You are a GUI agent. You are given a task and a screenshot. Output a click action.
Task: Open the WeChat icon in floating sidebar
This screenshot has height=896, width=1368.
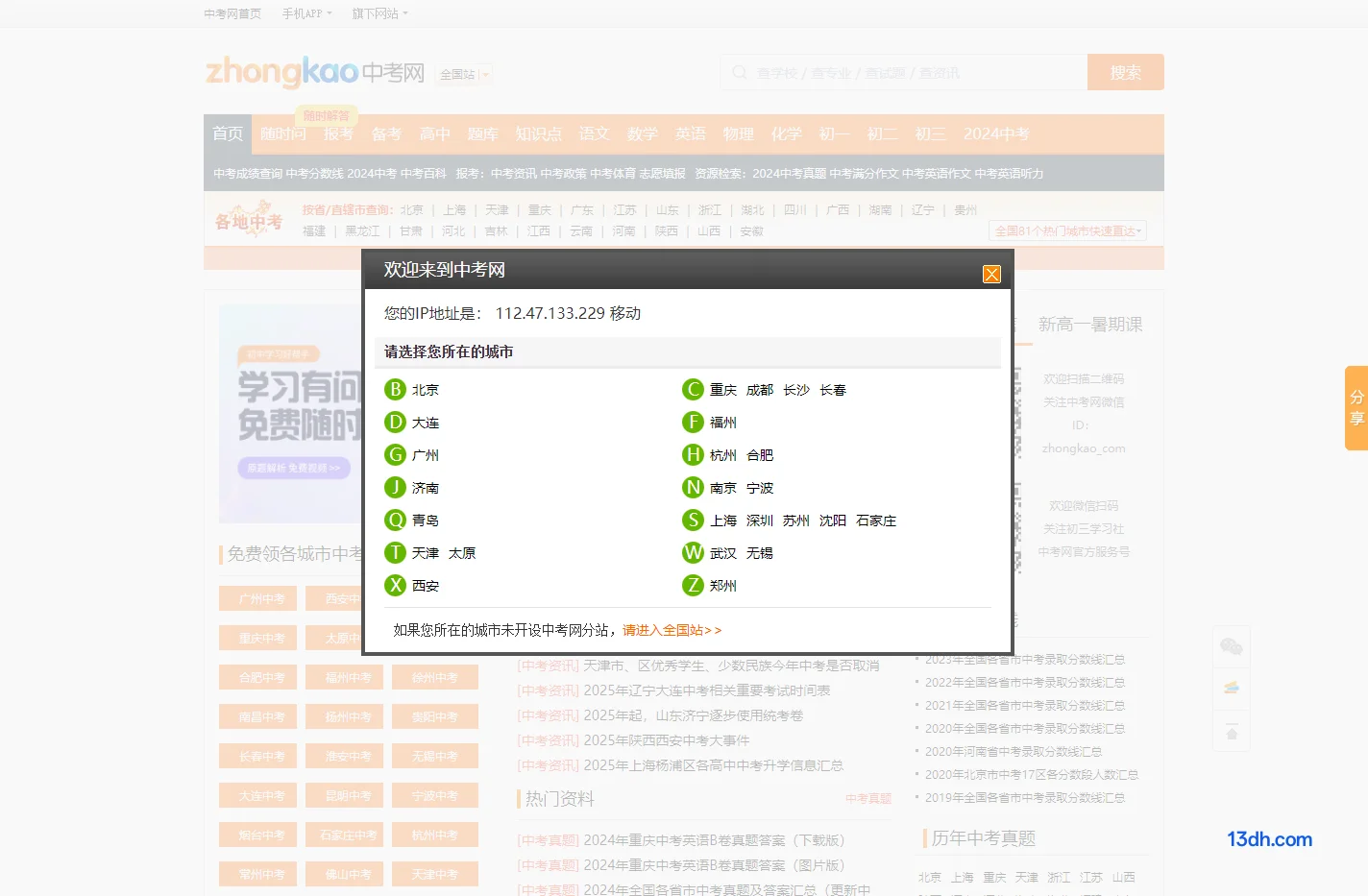pyautogui.click(x=1232, y=646)
